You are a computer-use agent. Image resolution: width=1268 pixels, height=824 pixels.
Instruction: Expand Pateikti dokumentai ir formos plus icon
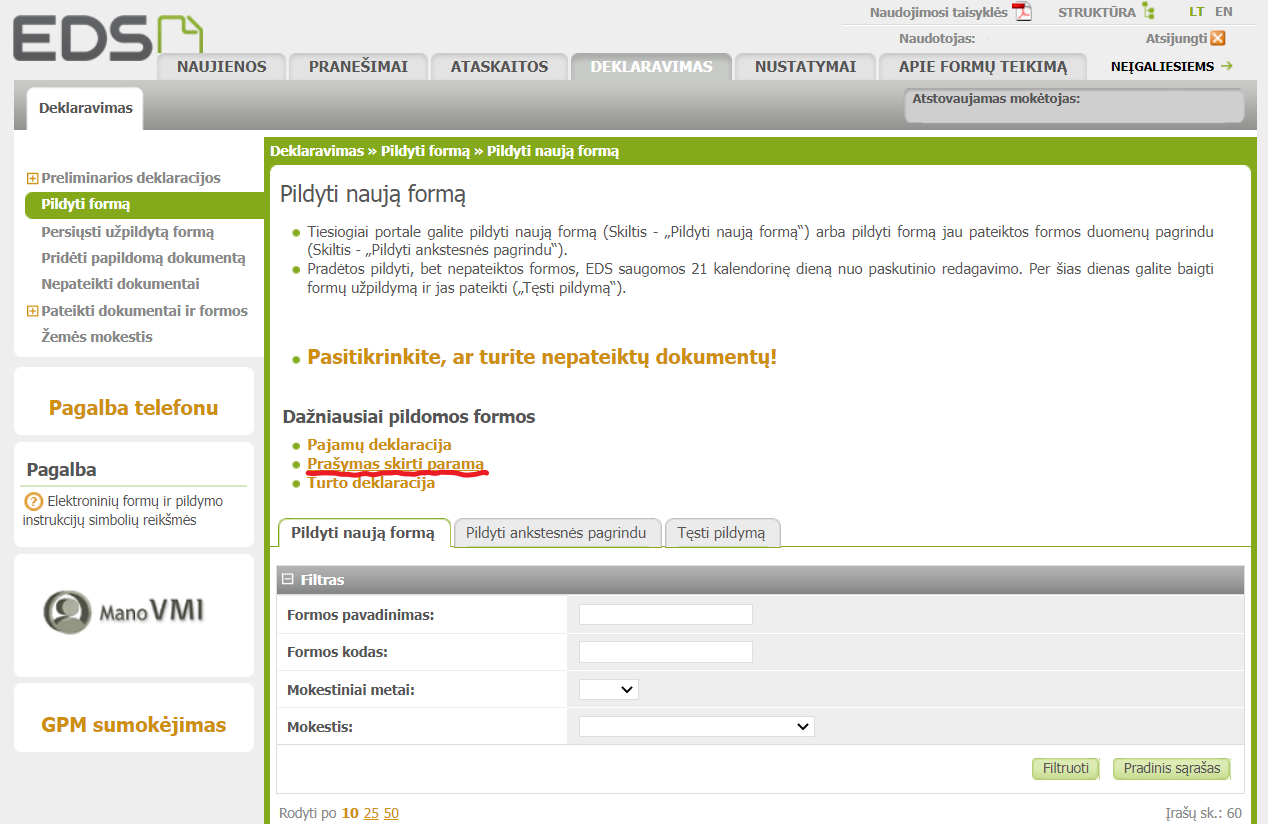click(x=33, y=311)
